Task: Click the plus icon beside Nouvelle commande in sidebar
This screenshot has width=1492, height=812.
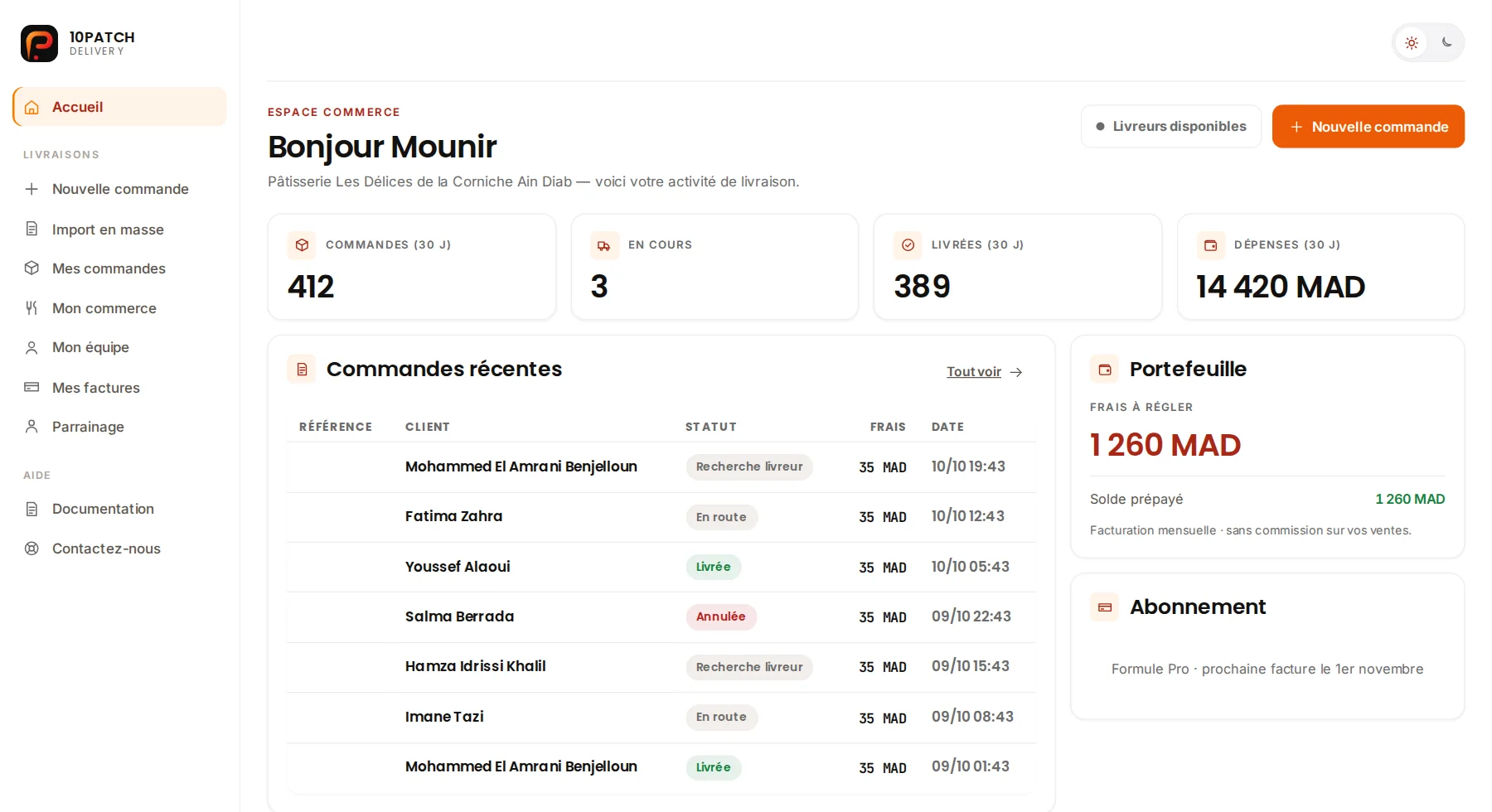Action: (x=31, y=189)
